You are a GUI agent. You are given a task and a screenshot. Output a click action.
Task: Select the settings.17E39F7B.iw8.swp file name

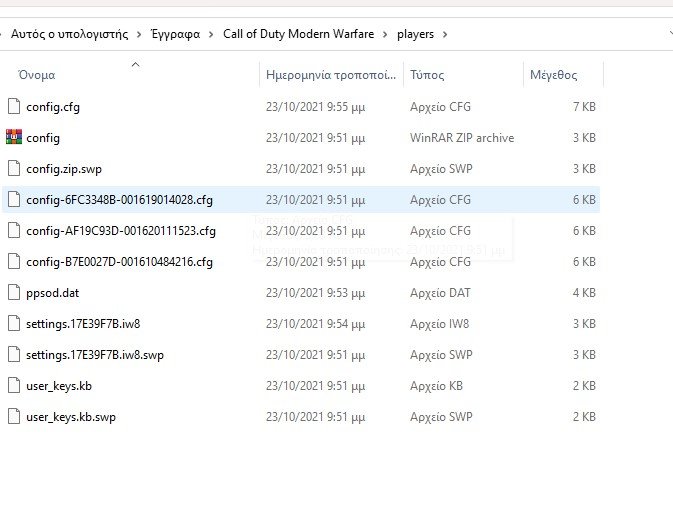95,355
